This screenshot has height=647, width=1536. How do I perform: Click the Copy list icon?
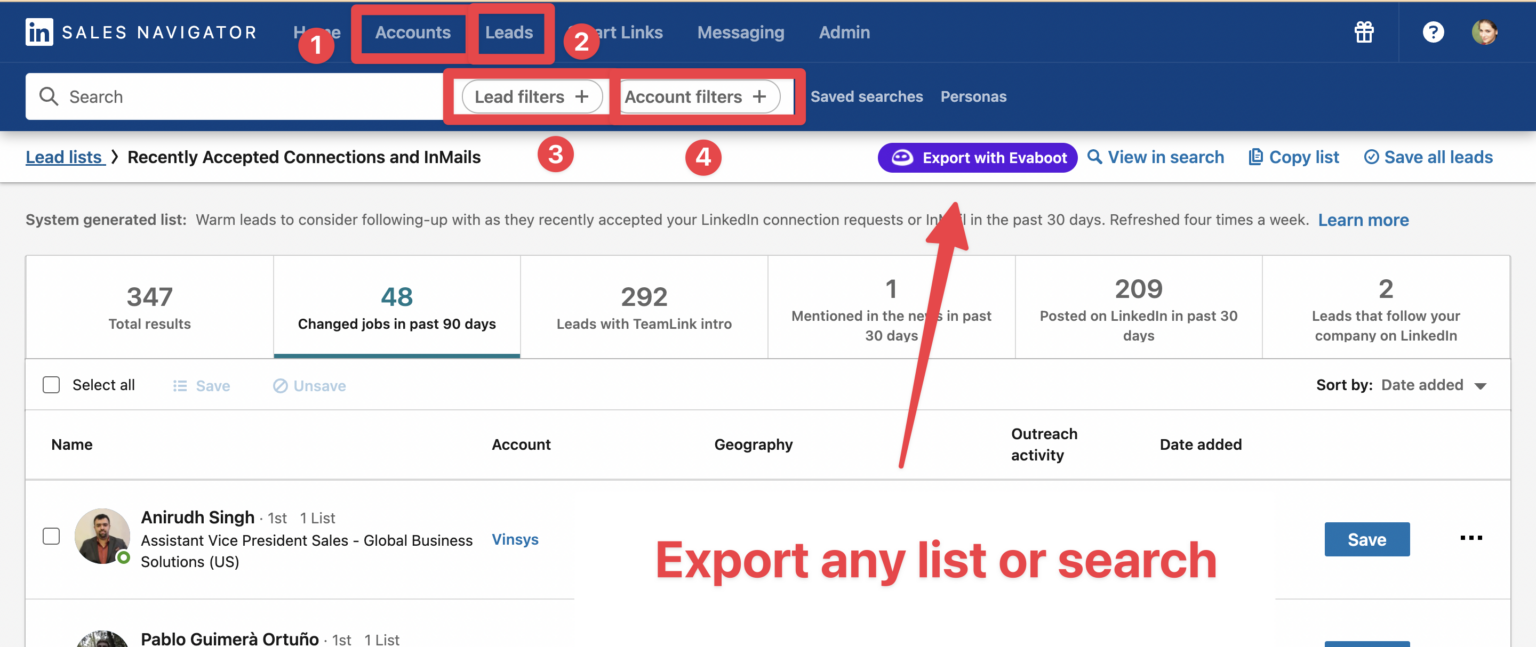pyautogui.click(x=1254, y=157)
